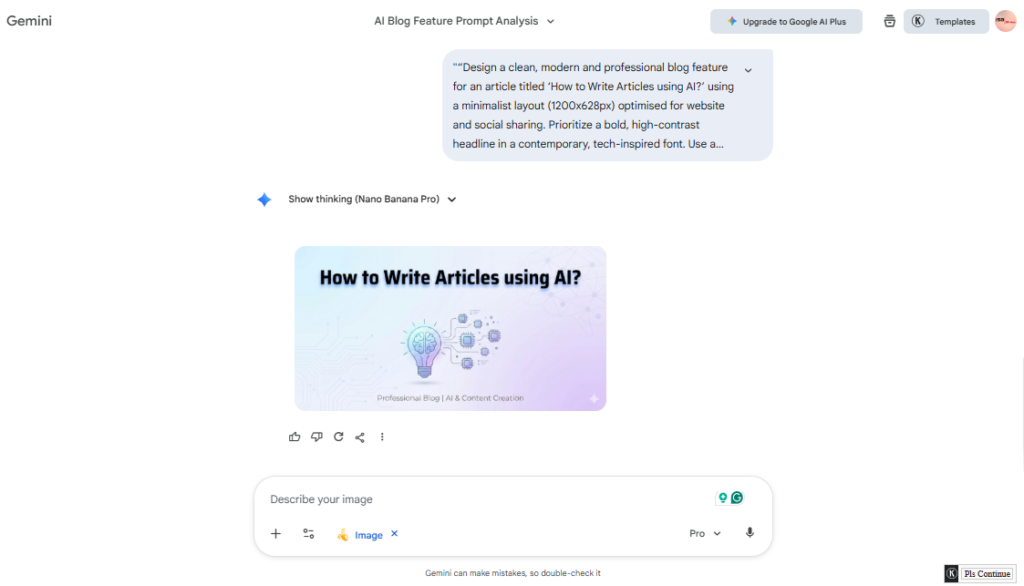
Task: Open the Pro model selector dropdown
Action: point(705,534)
